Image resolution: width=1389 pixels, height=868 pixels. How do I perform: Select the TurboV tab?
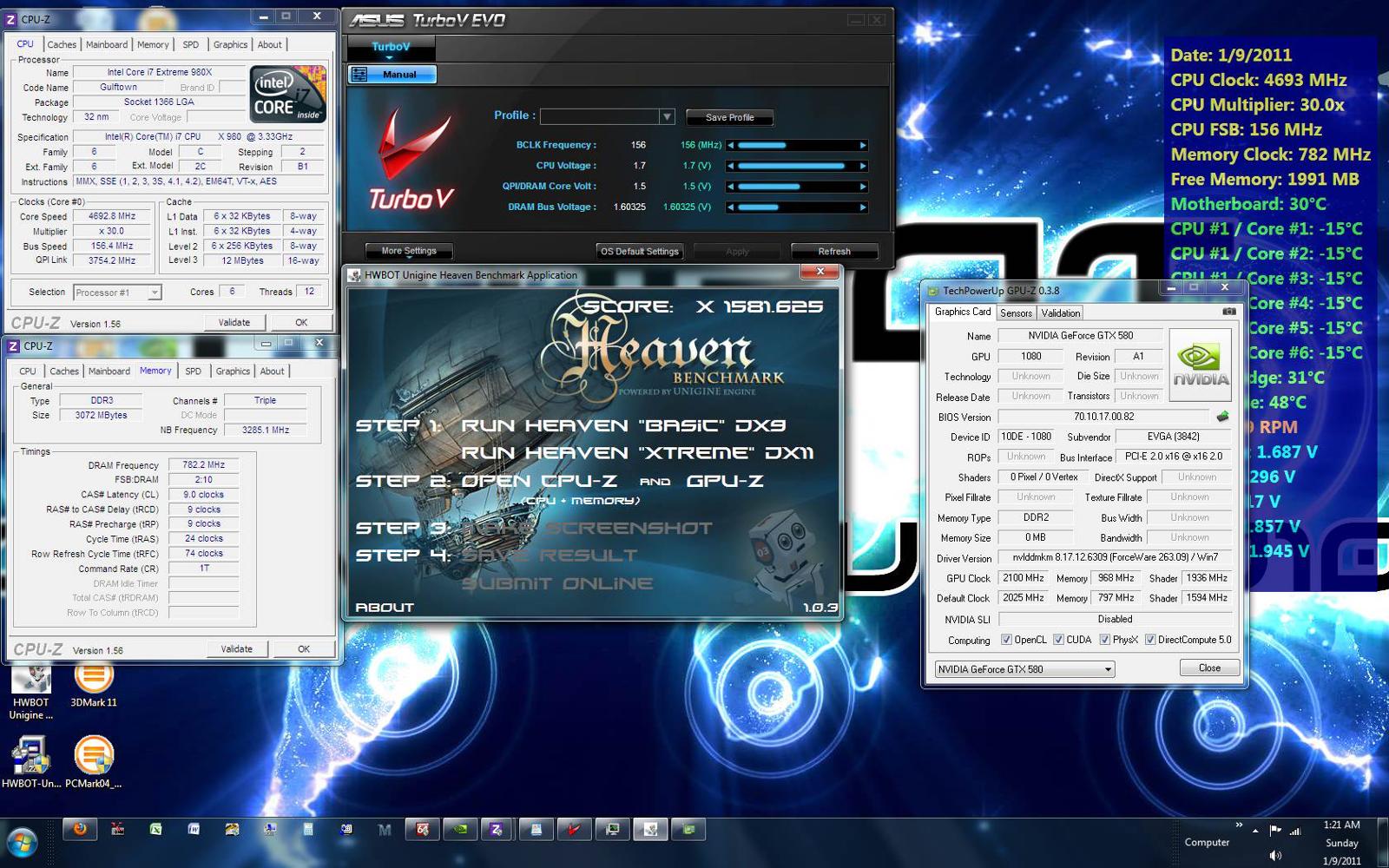tap(391, 47)
